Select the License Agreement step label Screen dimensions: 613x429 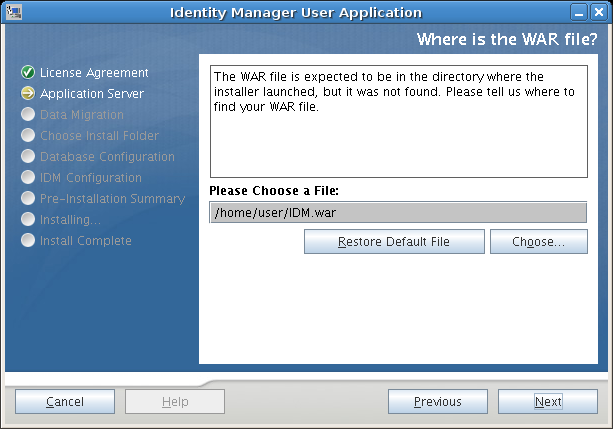pyautogui.click(x=94, y=73)
